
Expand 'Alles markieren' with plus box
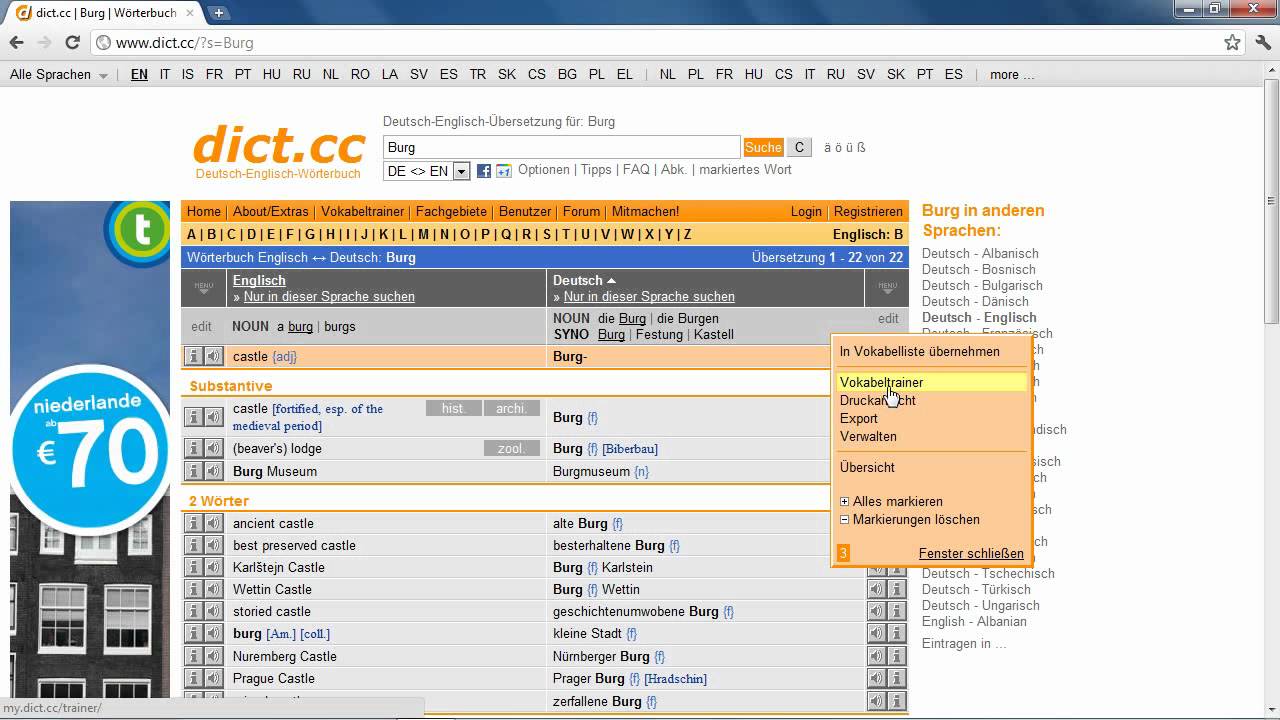[x=844, y=502]
